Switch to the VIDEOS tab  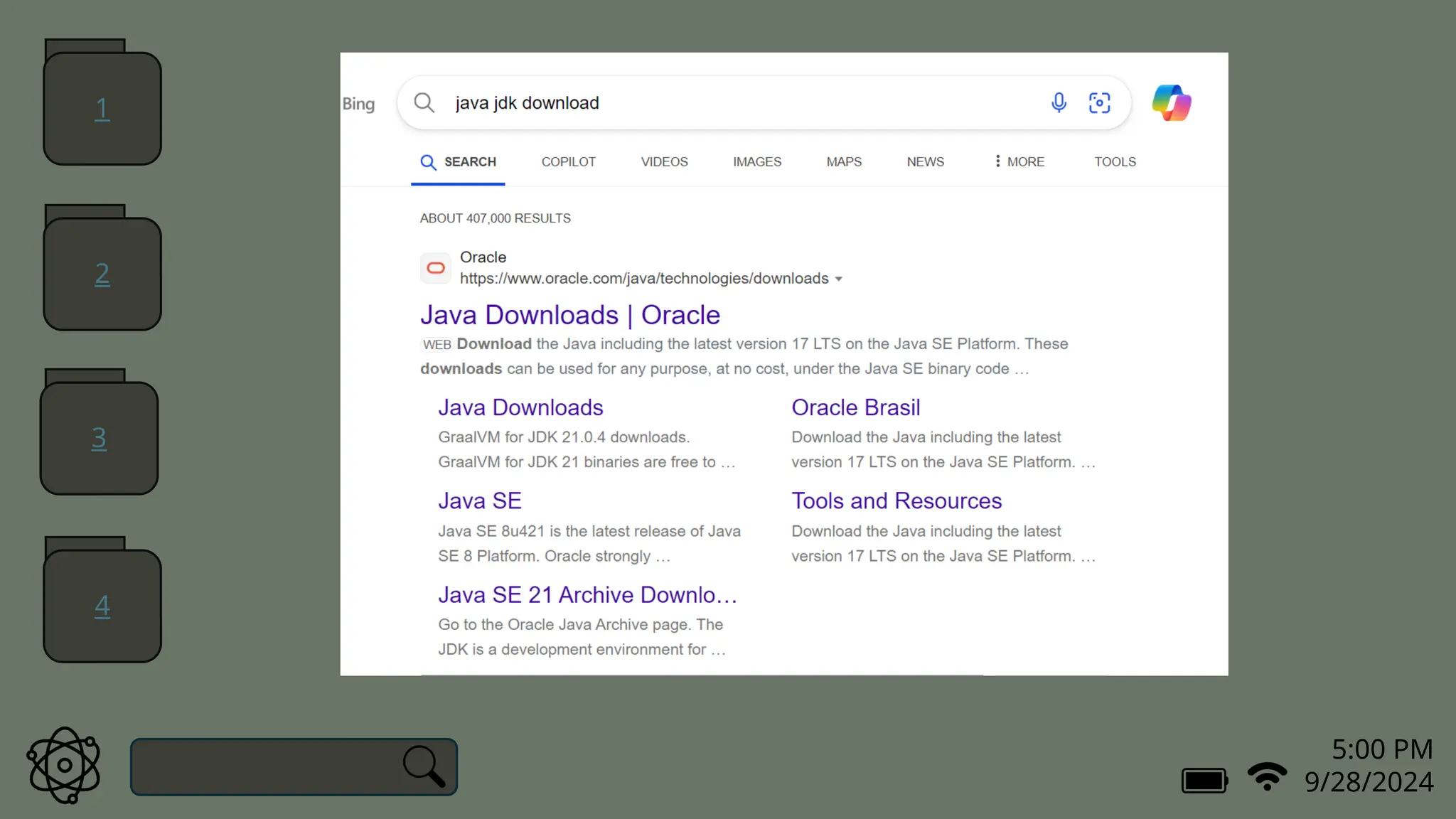(x=664, y=162)
